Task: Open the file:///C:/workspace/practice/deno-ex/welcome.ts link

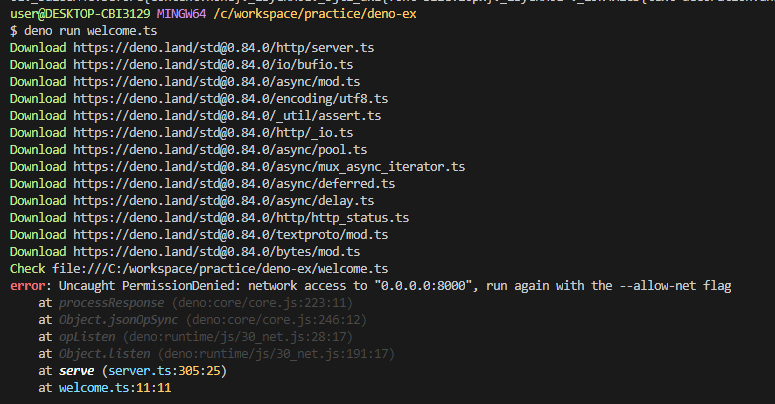Action: (220, 269)
